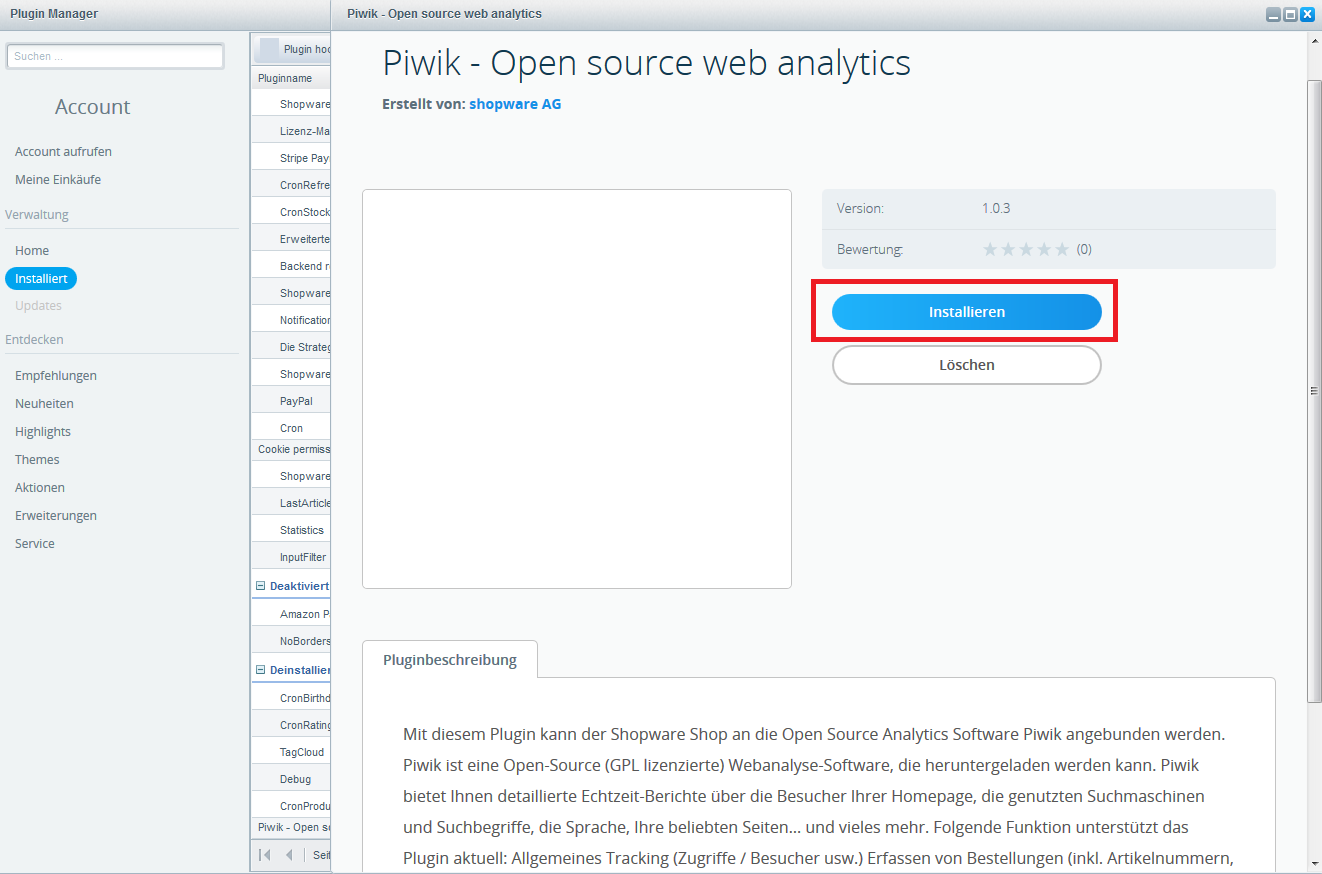Select the NoBorders plugin row
1322x874 pixels.
291,641
